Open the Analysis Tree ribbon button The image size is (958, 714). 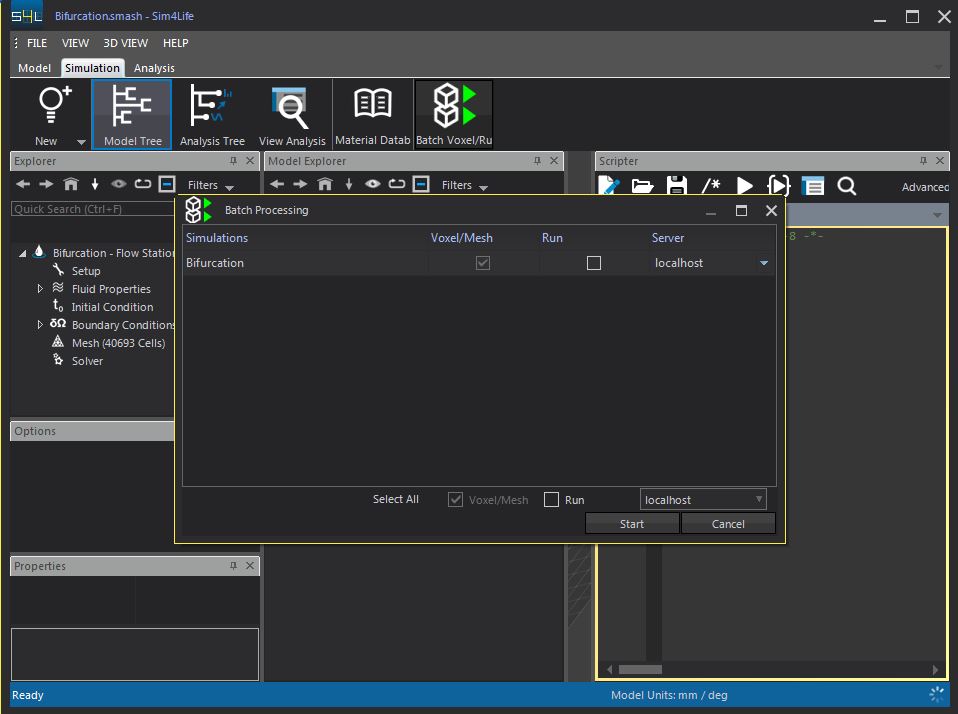pos(212,115)
